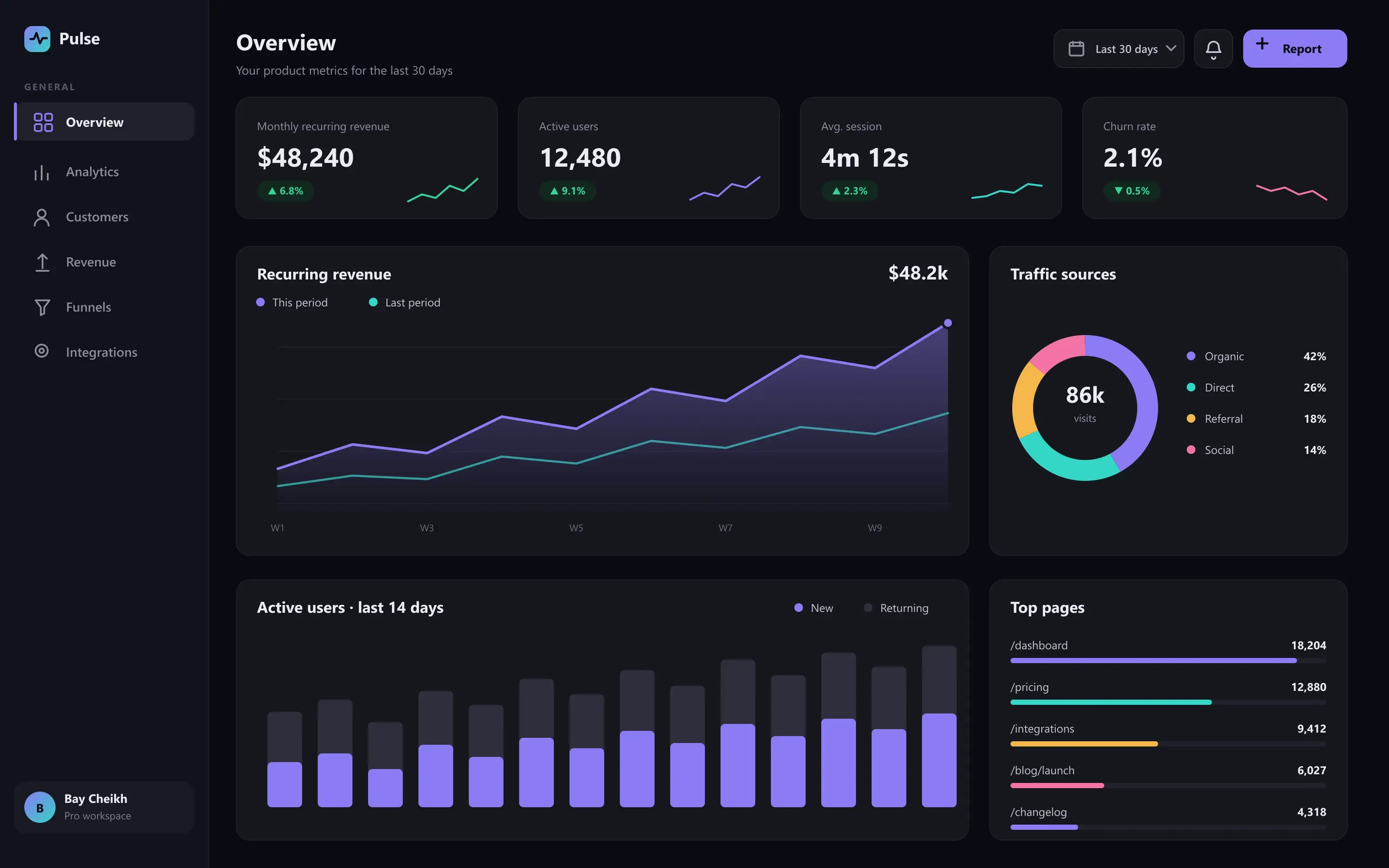The image size is (1389, 868).
Task: Click the calendar icon in date picker
Action: pos(1076,49)
